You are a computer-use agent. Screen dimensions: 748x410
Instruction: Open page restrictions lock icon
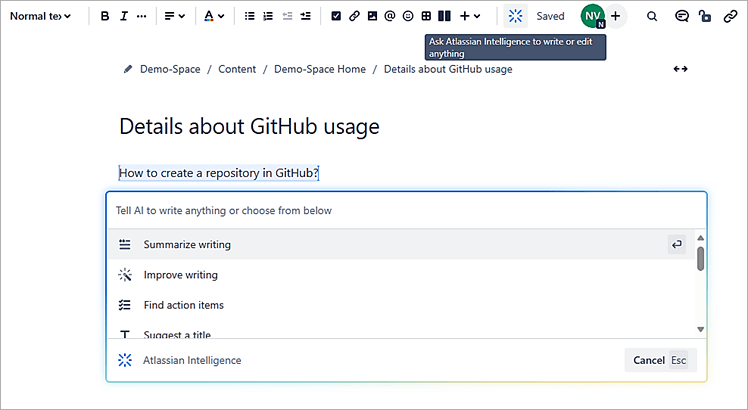(x=705, y=16)
